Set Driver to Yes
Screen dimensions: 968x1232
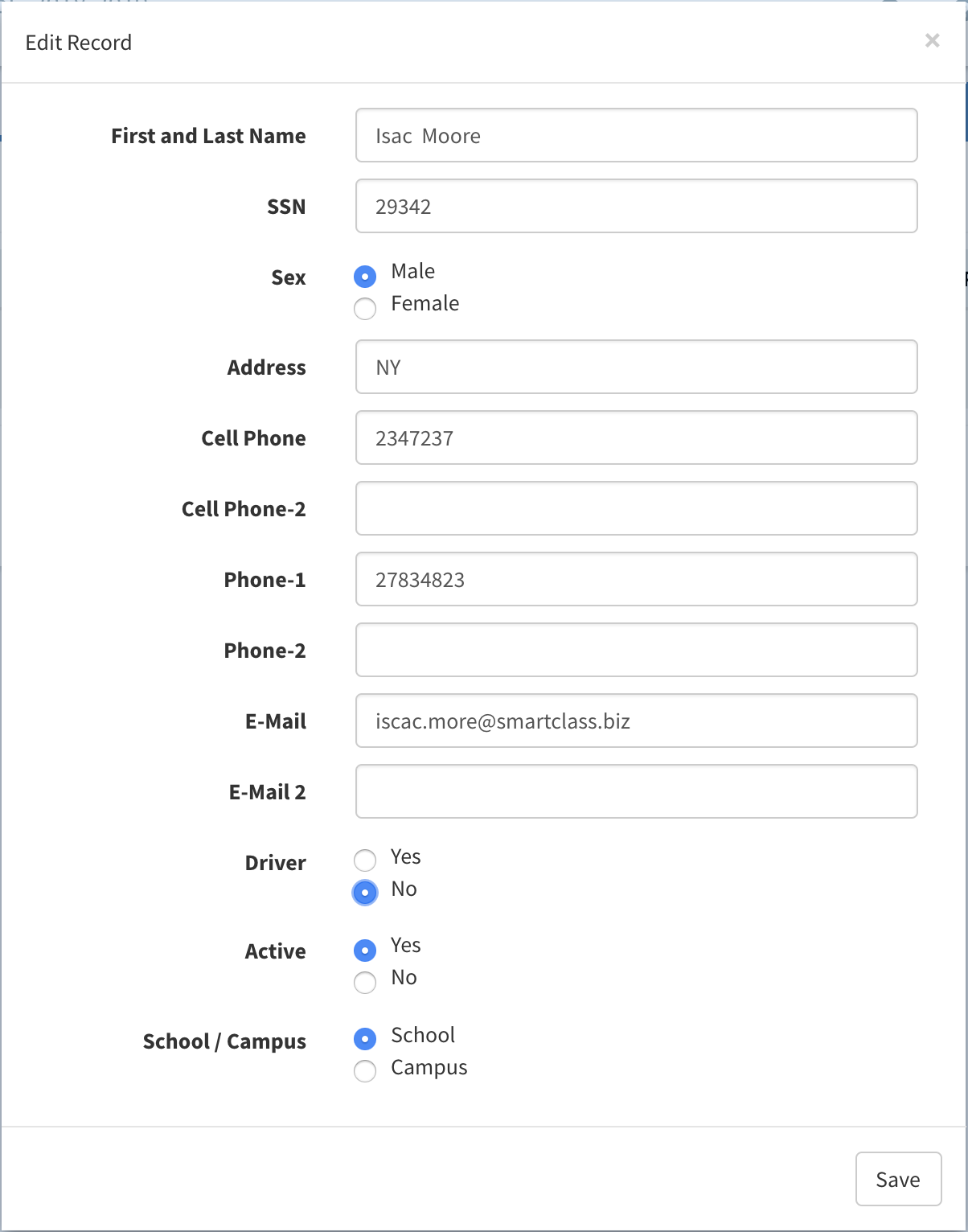365,860
